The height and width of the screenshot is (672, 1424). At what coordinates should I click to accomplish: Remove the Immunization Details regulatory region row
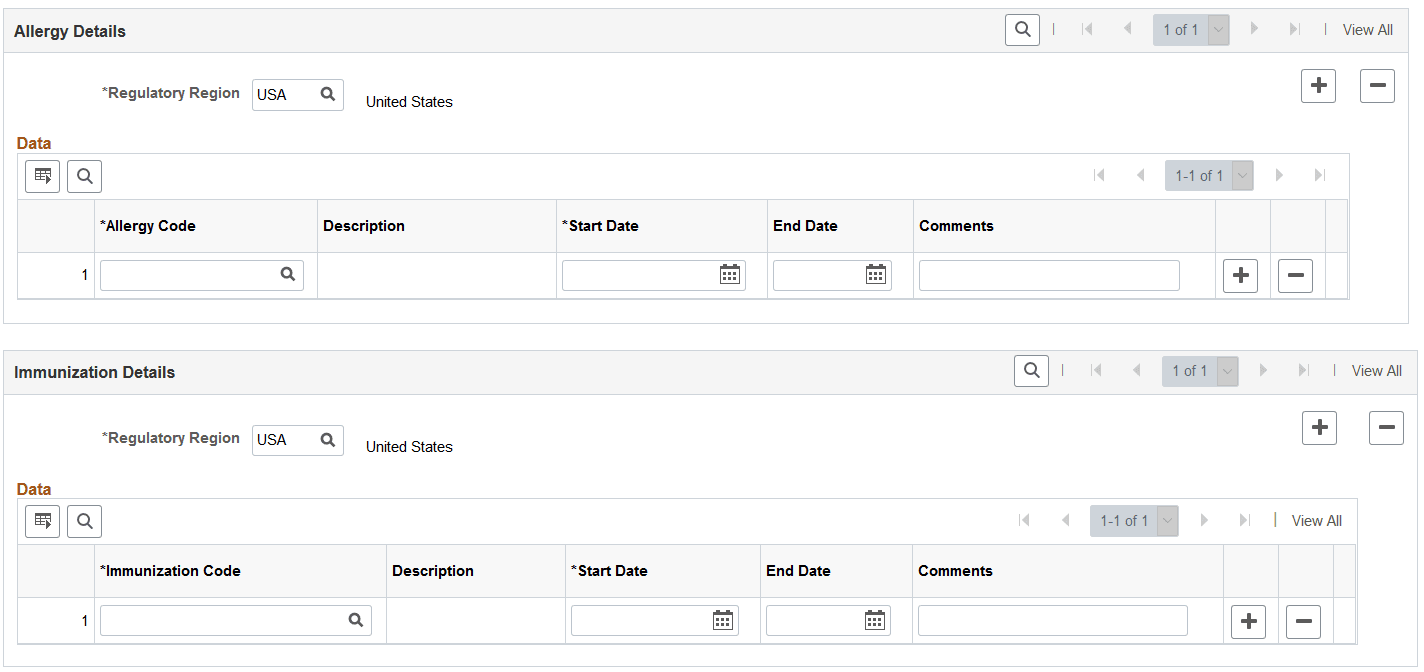[1386, 428]
